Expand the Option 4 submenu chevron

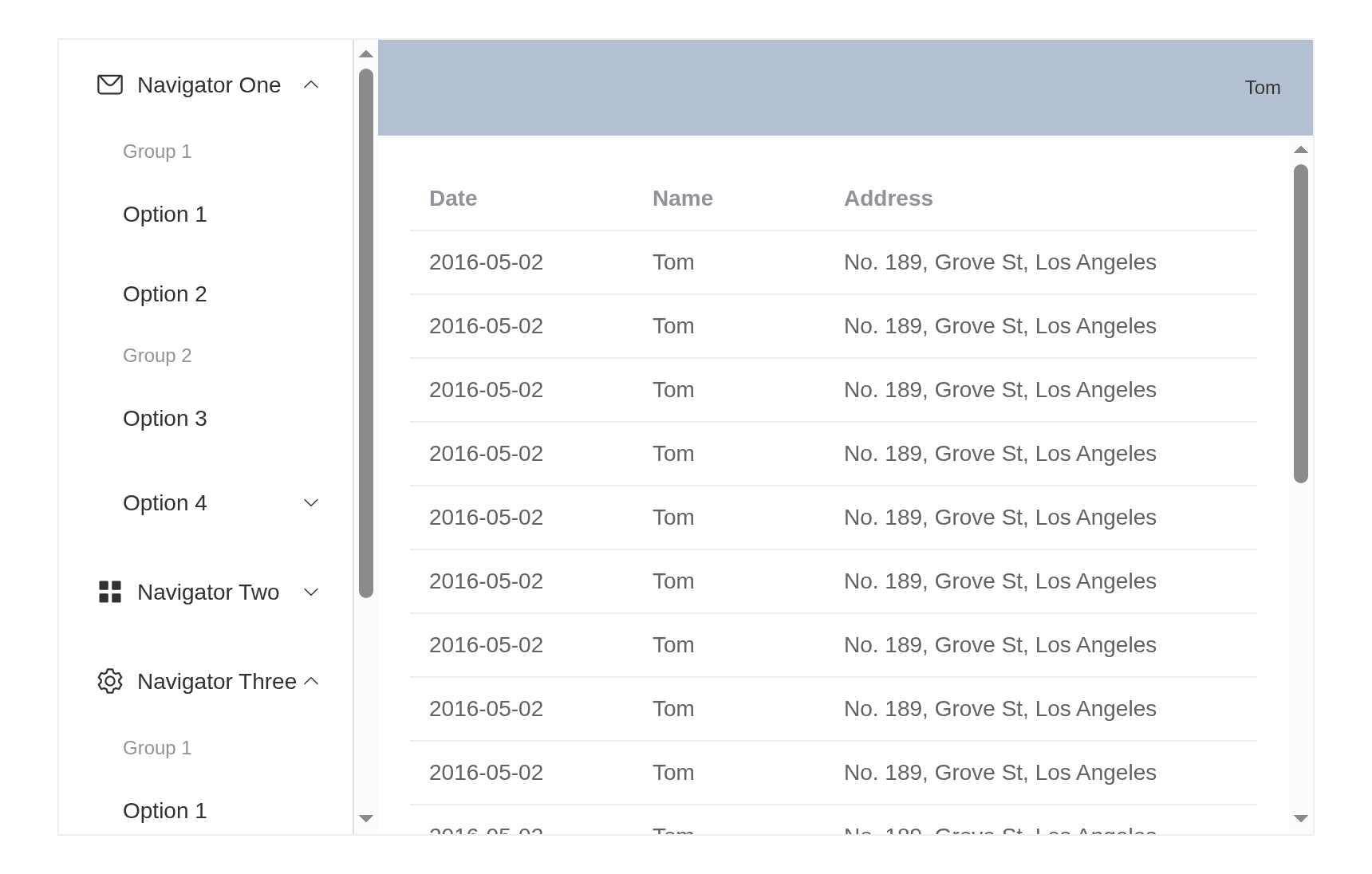pos(311,502)
